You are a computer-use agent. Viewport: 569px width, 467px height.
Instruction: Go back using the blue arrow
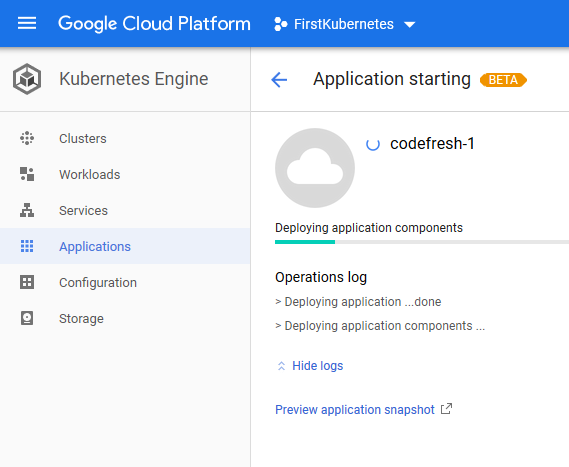(279, 79)
